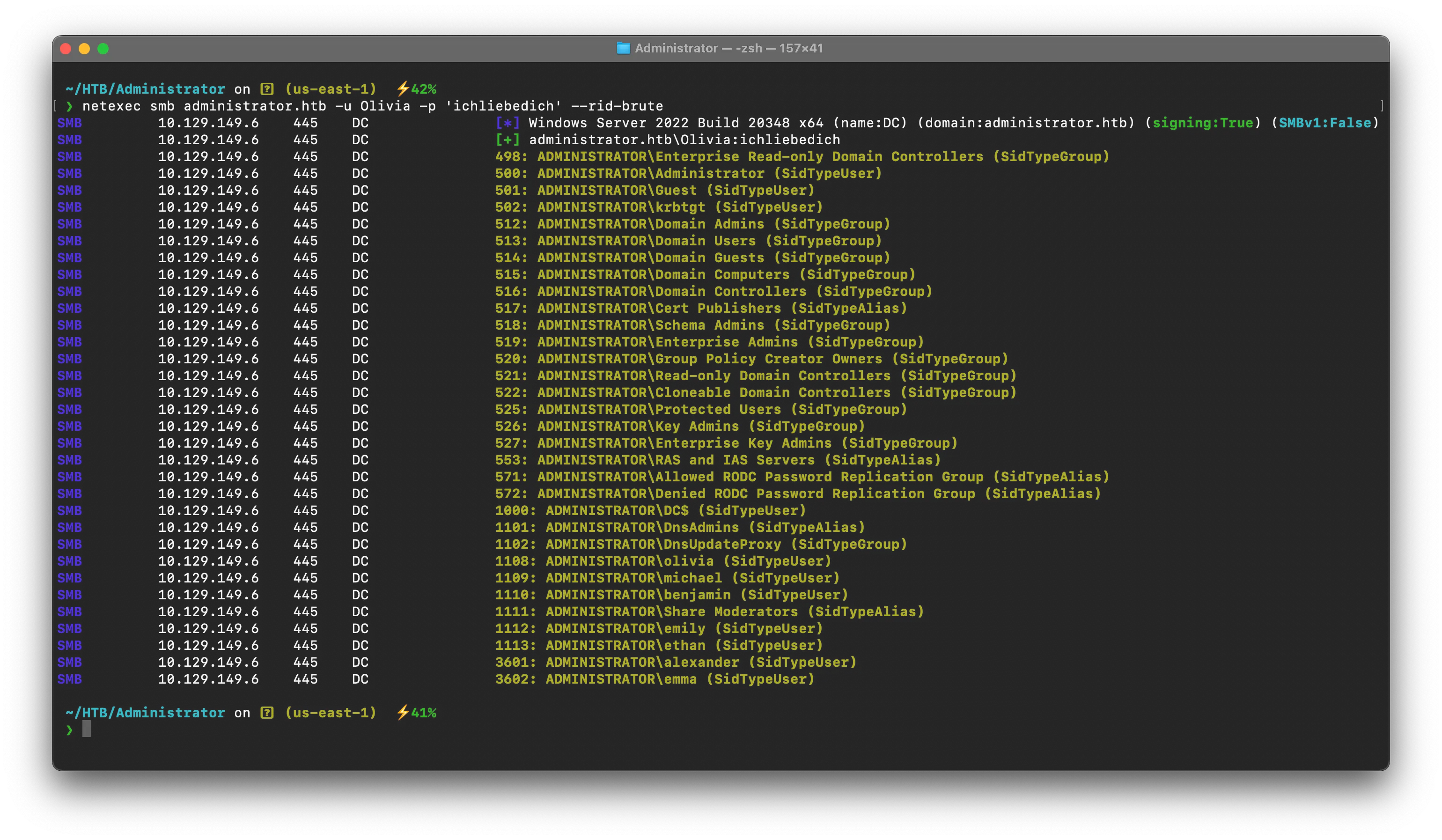
Task: Click 'administrator.htb\Olivia:ichliebedich' credentials line
Action: (684, 140)
